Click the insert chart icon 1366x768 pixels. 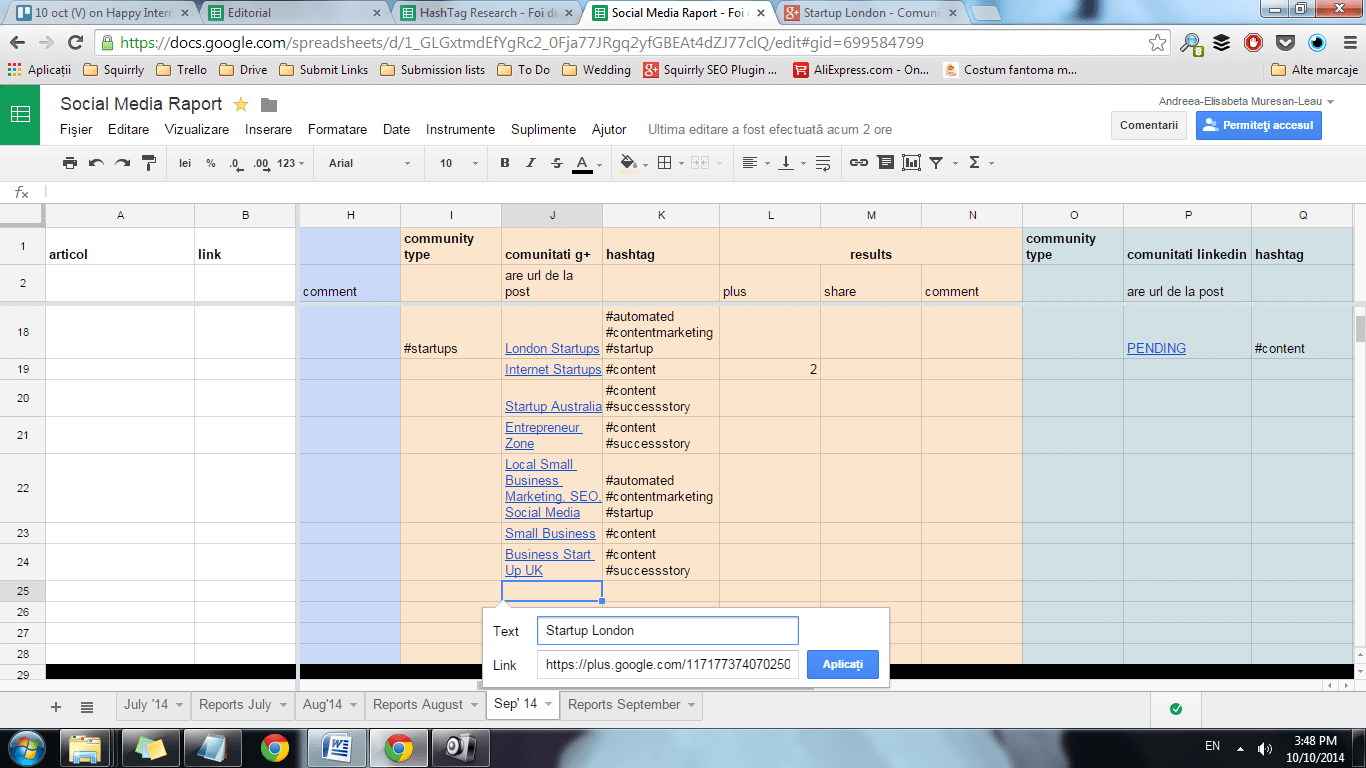911,163
